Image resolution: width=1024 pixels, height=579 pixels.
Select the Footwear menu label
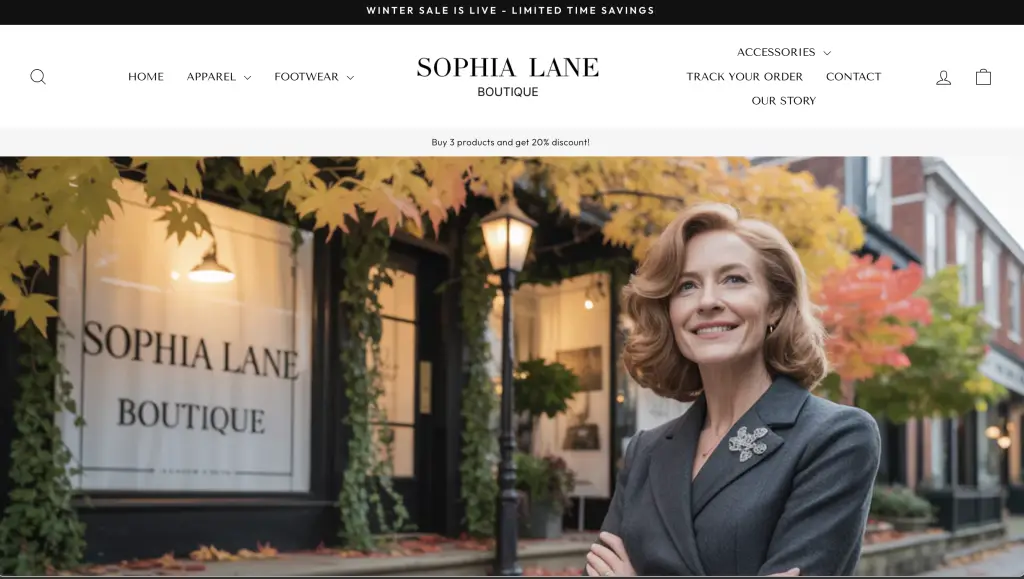(306, 76)
